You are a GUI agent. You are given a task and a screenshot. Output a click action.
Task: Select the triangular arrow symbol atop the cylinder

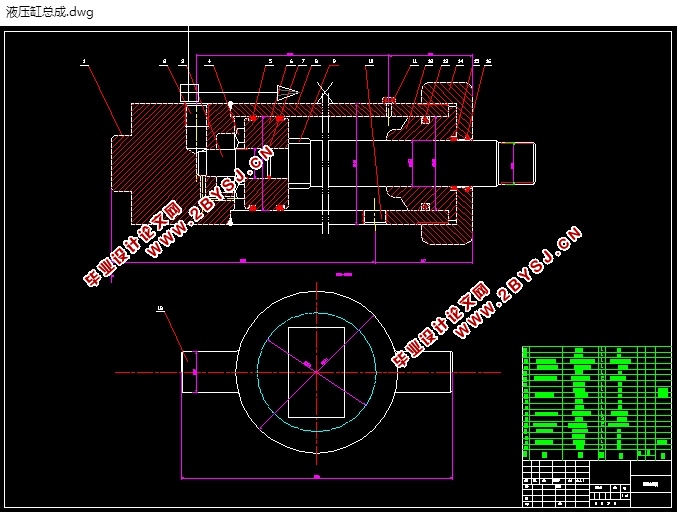(x=285, y=93)
